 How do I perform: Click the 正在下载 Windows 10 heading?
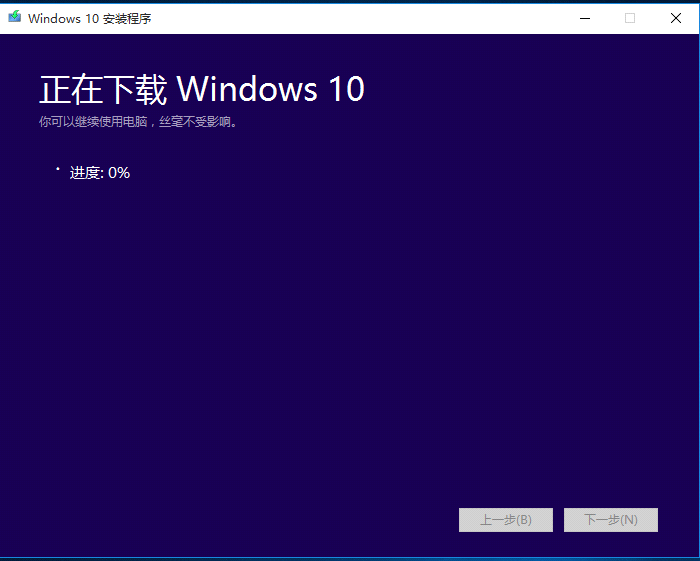click(202, 89)
